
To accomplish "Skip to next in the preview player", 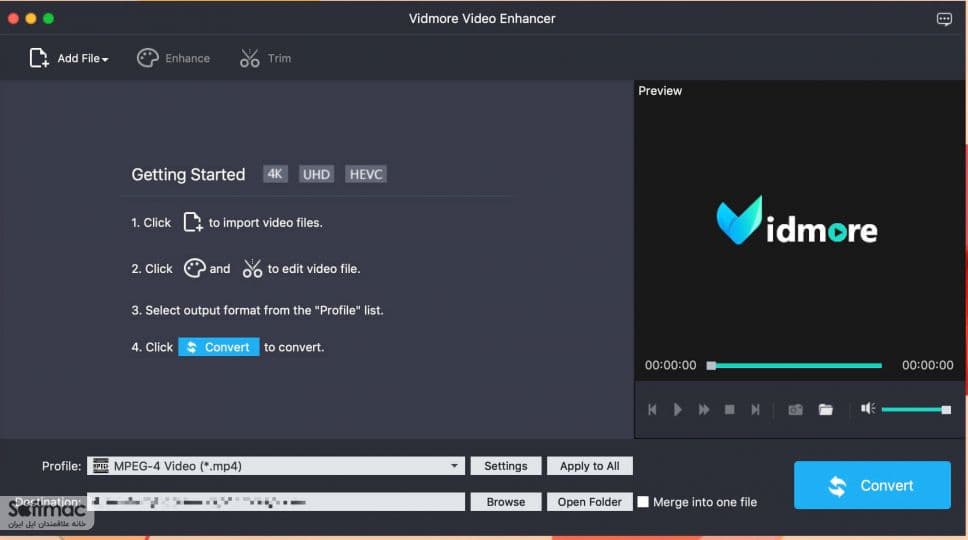I will pos(755,410).
